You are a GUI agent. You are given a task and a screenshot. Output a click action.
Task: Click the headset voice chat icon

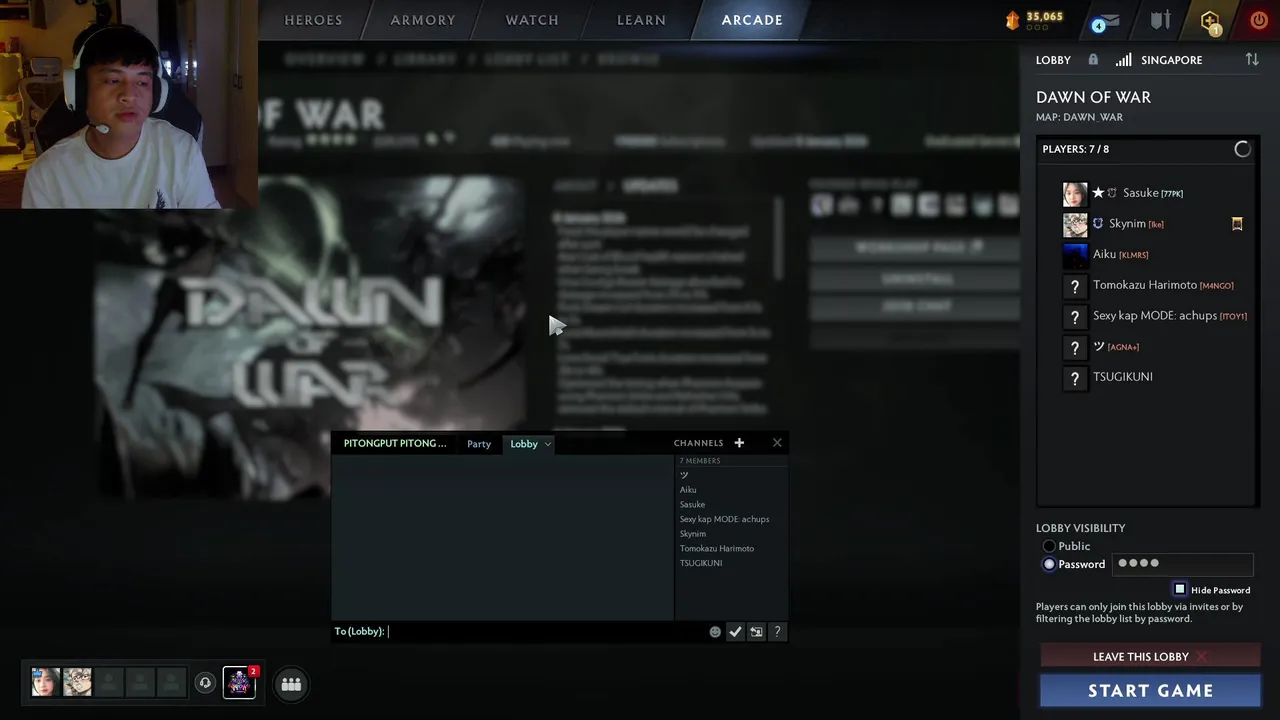click(205, 683)
